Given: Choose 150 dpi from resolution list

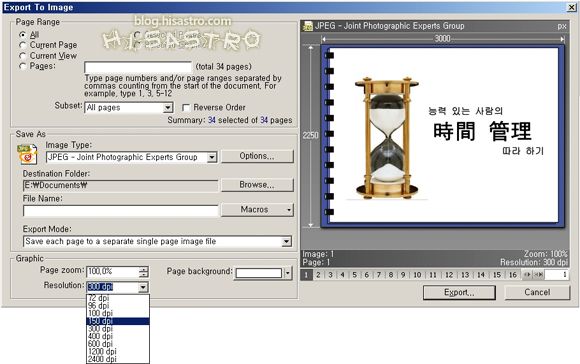Looking at the screenshot, I should click(118, 321).
